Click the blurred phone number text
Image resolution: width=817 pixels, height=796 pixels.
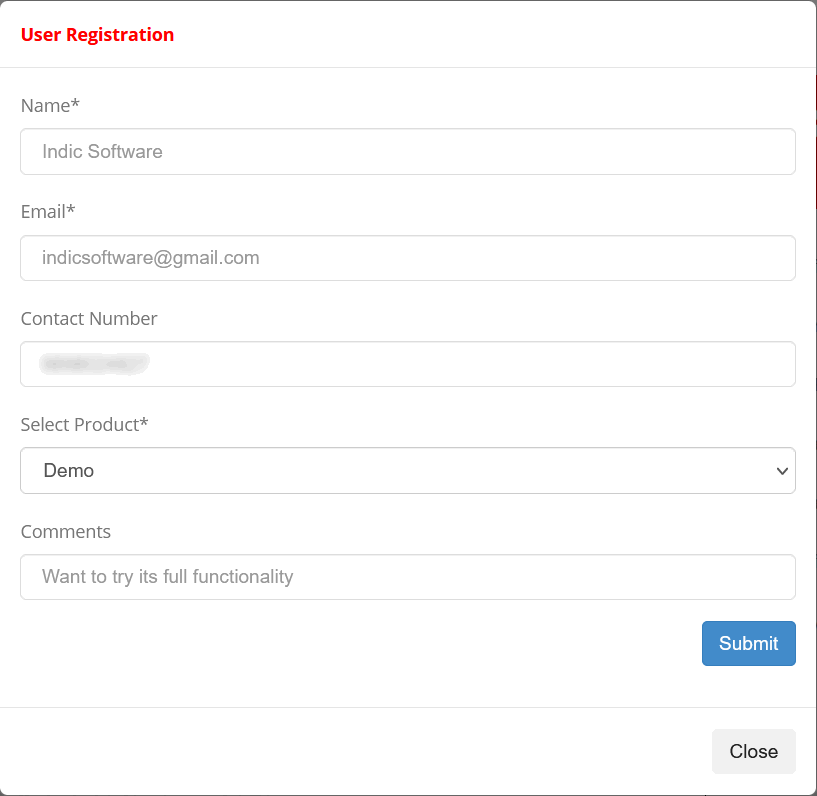[x=94, y=364]
